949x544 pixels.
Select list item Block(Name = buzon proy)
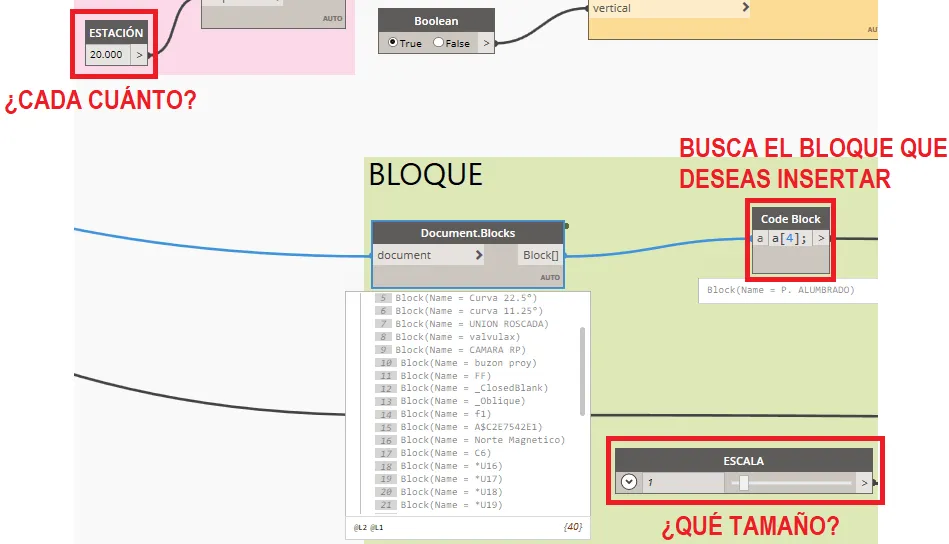pyautogui.click(x=468, y=362)
